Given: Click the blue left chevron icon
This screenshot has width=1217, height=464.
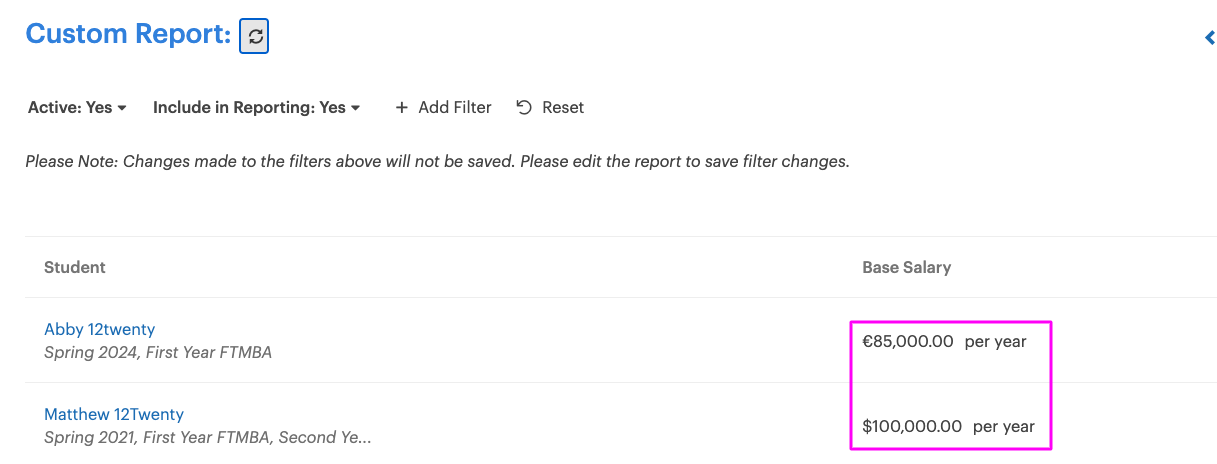Looking at the screenshot, I should [1209, 38].
